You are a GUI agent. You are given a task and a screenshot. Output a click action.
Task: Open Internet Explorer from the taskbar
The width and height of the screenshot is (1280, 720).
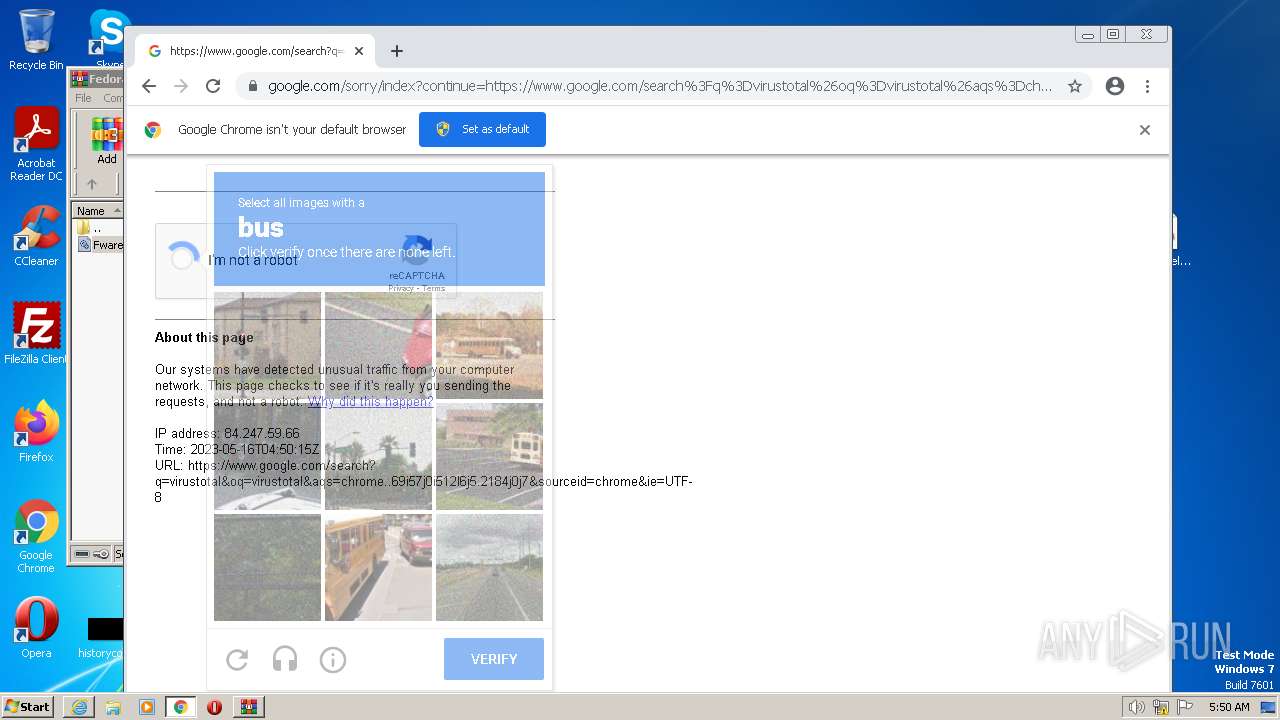coord(79,707)
